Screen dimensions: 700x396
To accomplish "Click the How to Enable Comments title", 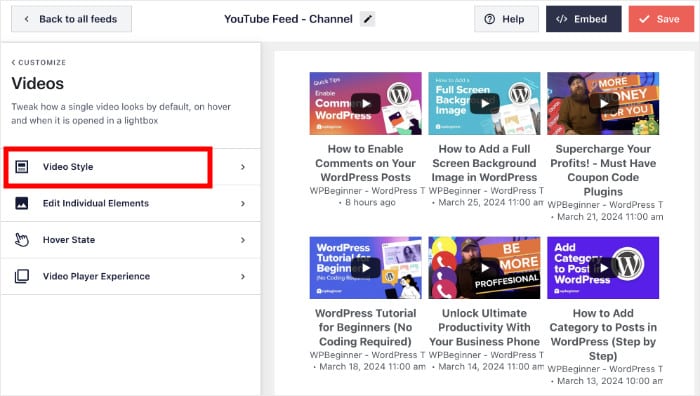I will pos(366,163).
